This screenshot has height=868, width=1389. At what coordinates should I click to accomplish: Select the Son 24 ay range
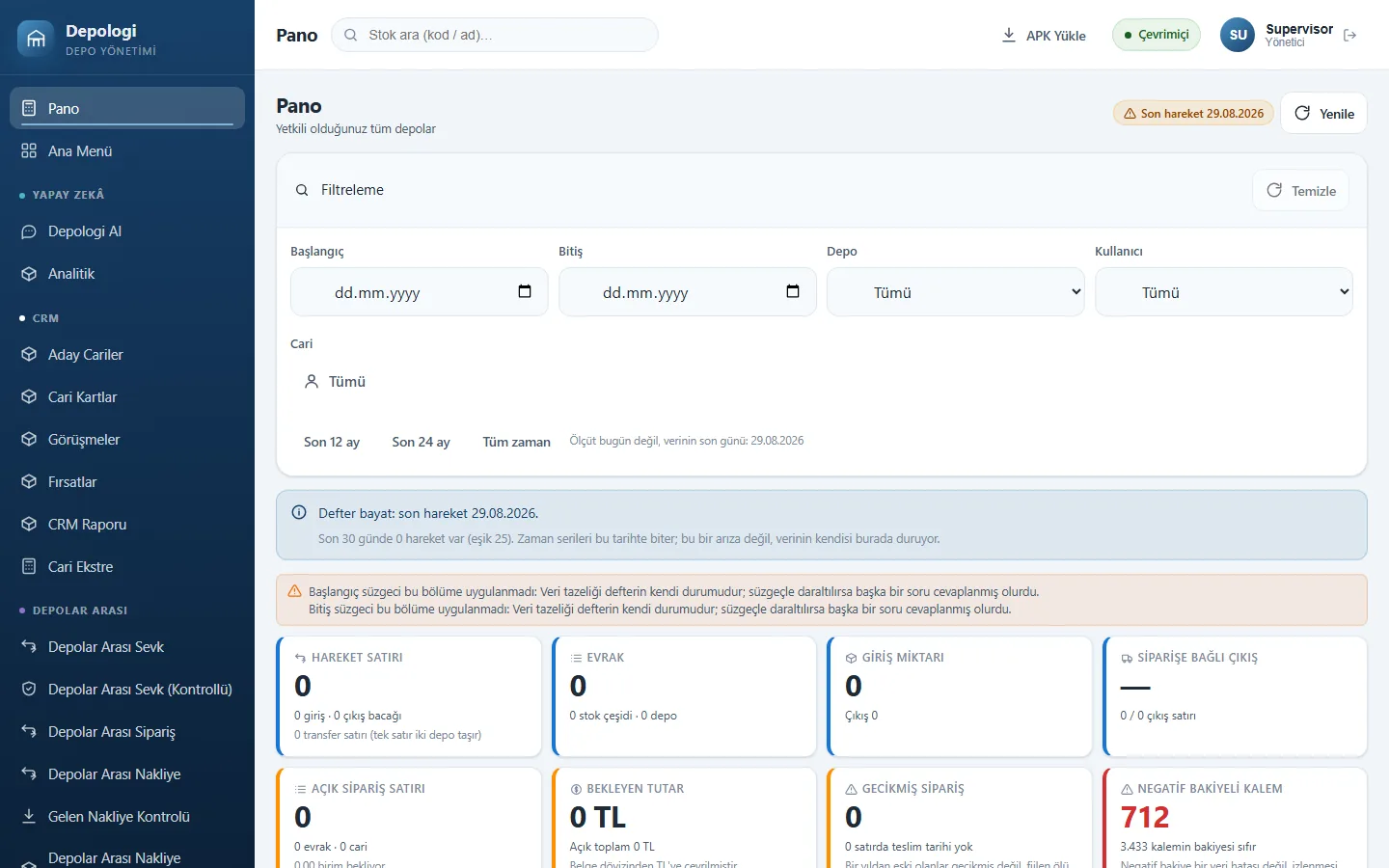[422, 442]
